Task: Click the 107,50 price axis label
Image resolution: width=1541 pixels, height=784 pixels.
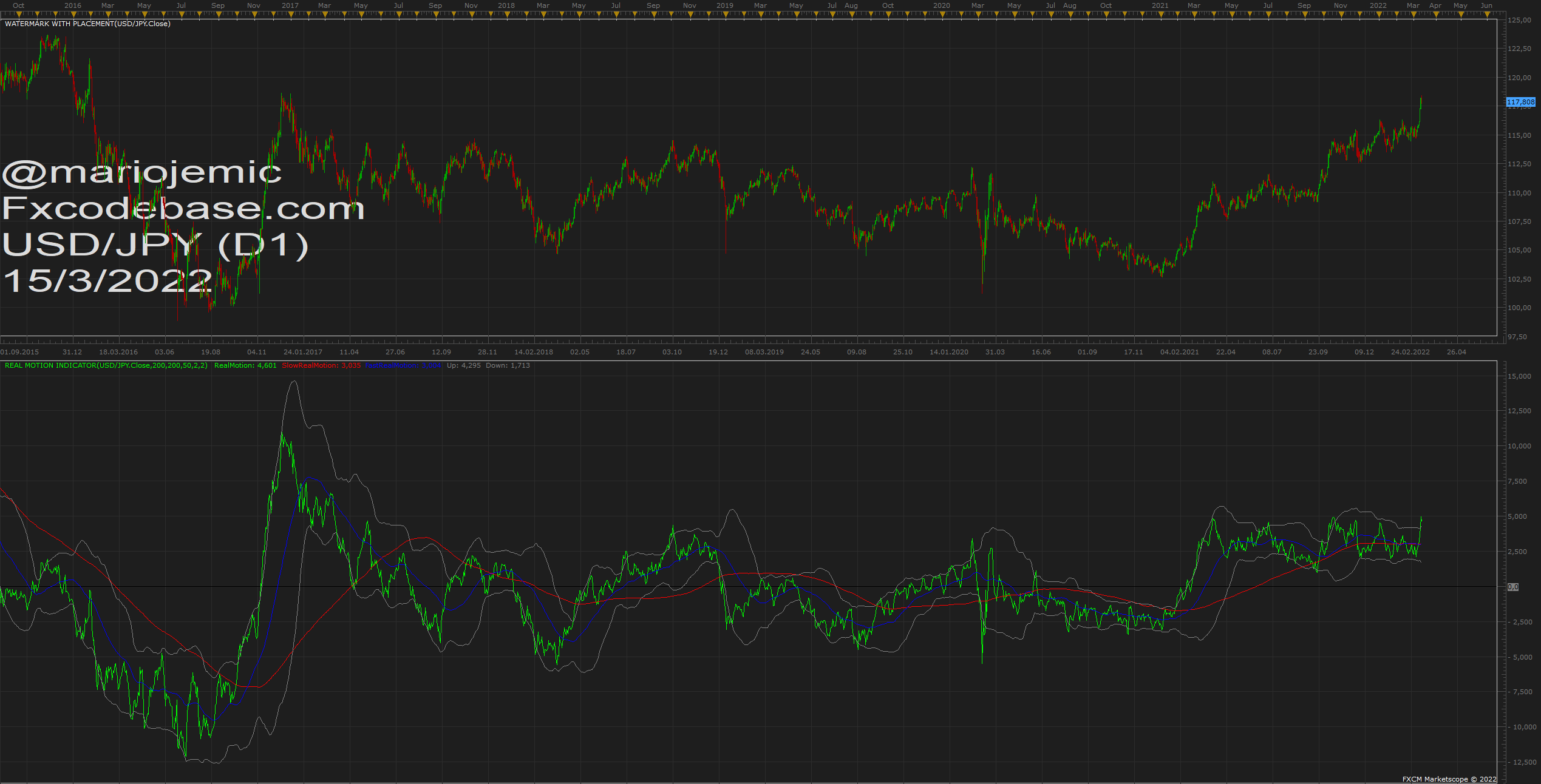Action: [1519, 221]
